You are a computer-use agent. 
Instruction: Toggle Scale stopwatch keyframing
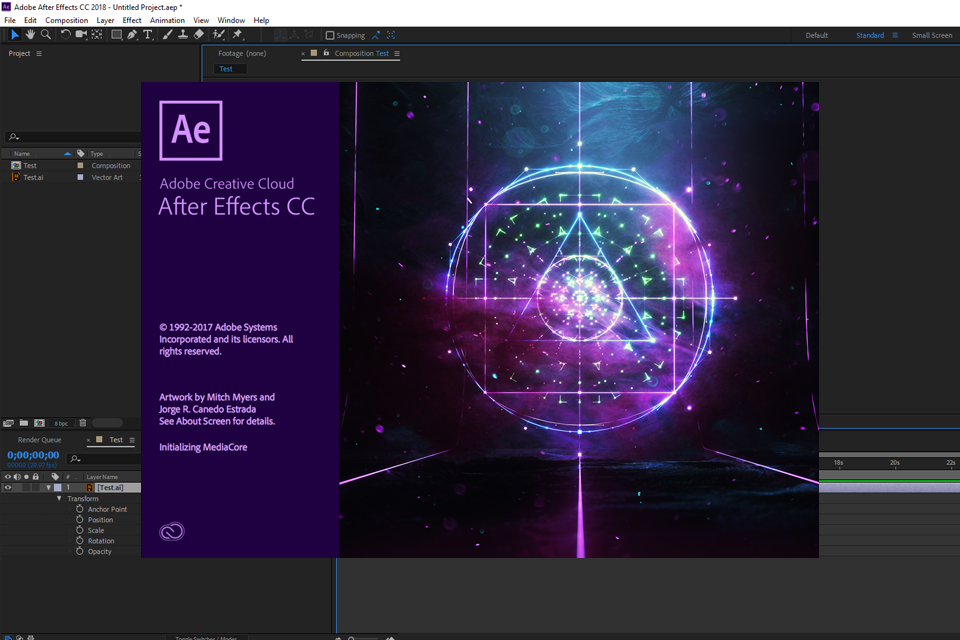[x=80, y=530]
